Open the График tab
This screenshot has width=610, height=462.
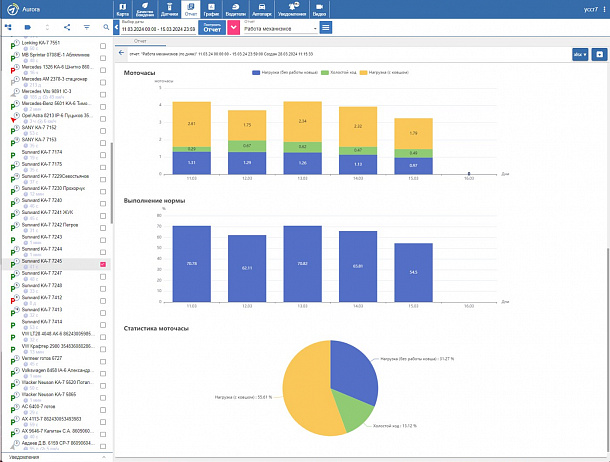click(211, 9)
